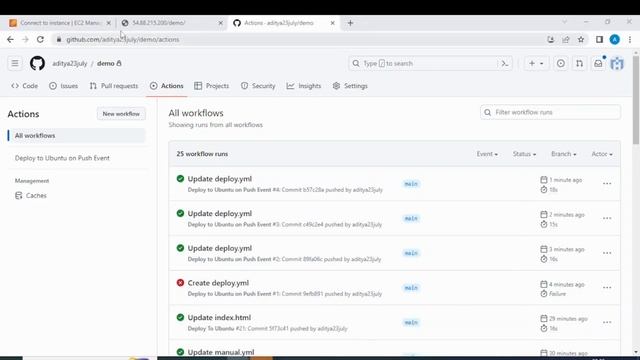This screenshot has height=360, width=640.
Task: Switch to the repository Settings tab
Action: (350, 86)
